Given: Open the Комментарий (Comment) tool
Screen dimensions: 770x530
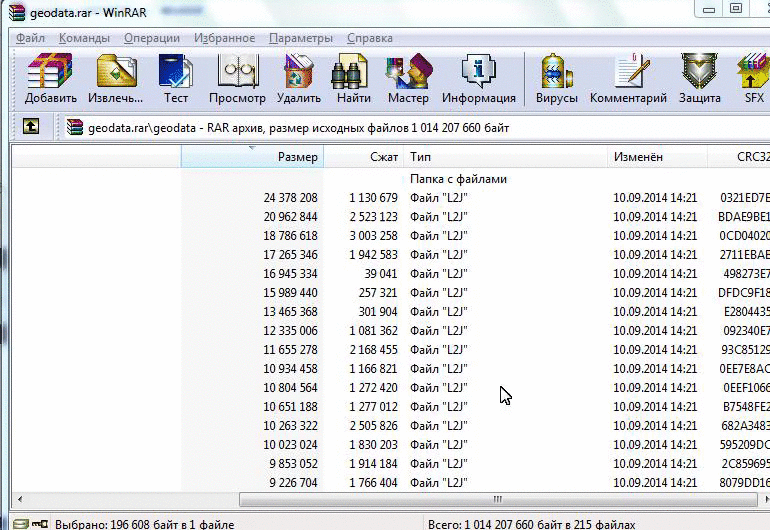Looking at the screenshot, I should 628,79.
